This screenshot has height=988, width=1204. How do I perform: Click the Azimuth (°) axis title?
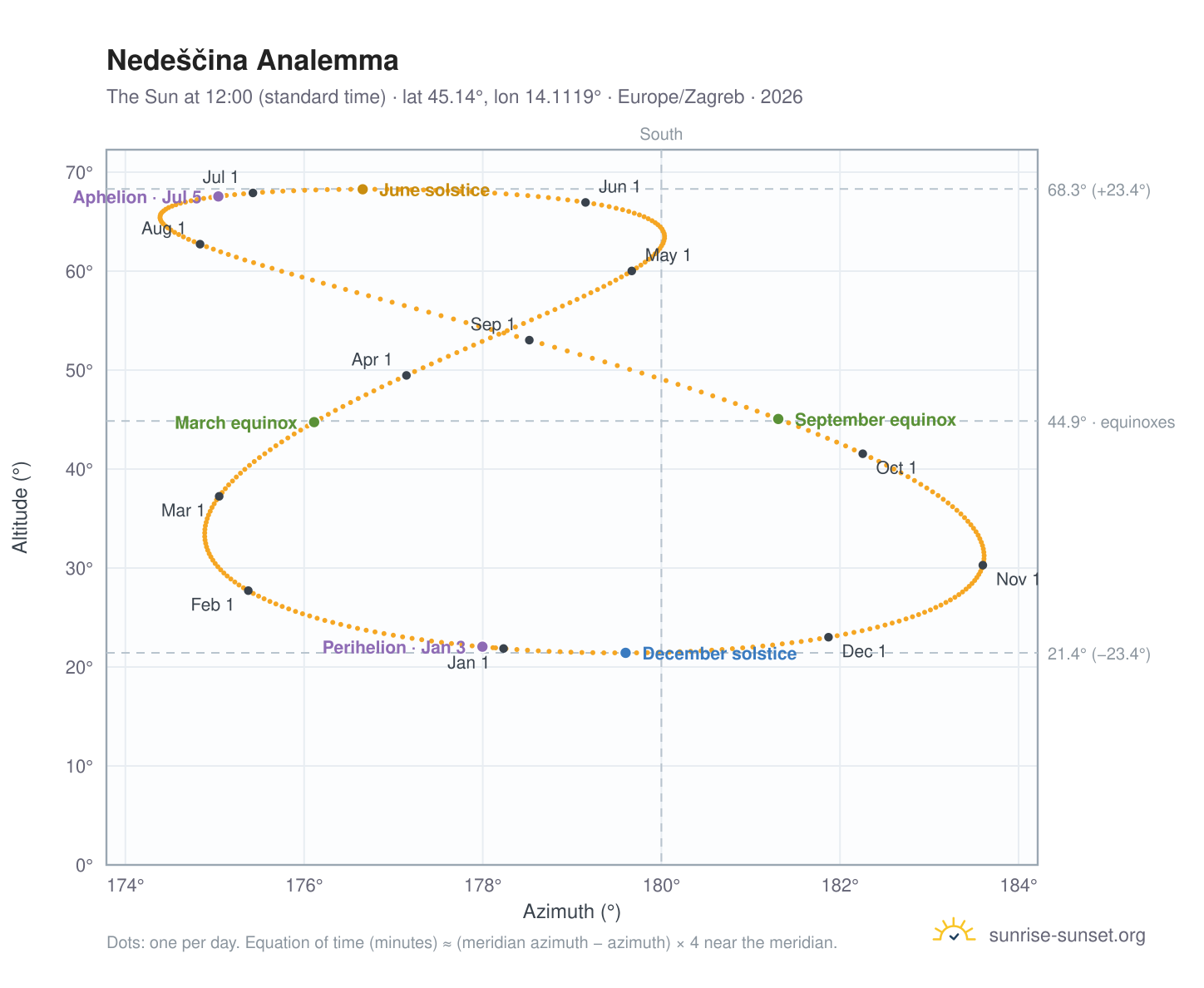click(572, 912)
